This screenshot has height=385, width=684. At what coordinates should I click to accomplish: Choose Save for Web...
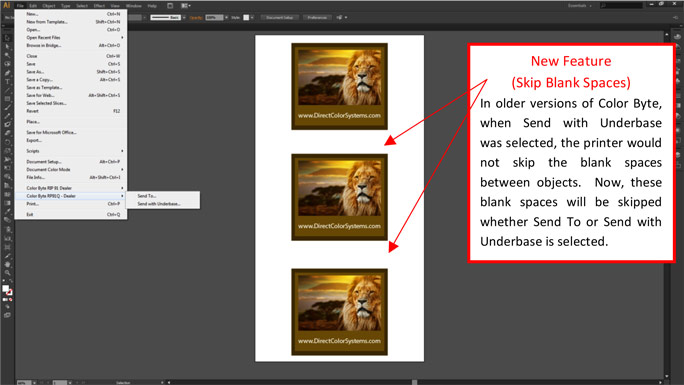click(x=71, y=95)
